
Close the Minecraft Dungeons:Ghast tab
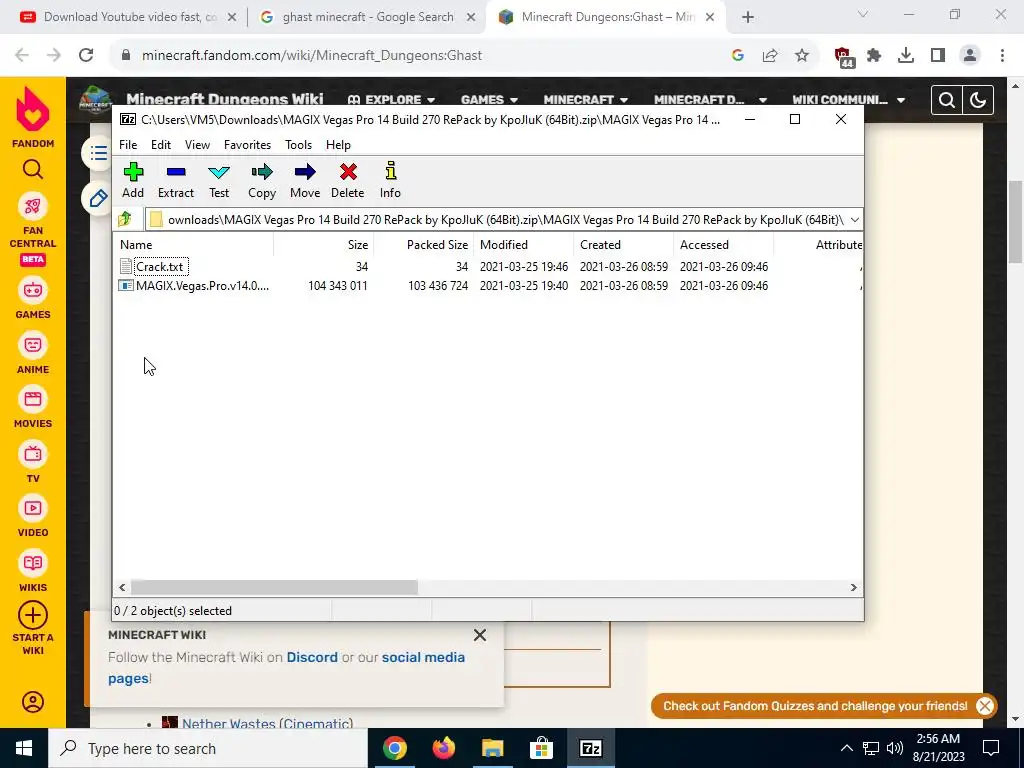point(710,18)
